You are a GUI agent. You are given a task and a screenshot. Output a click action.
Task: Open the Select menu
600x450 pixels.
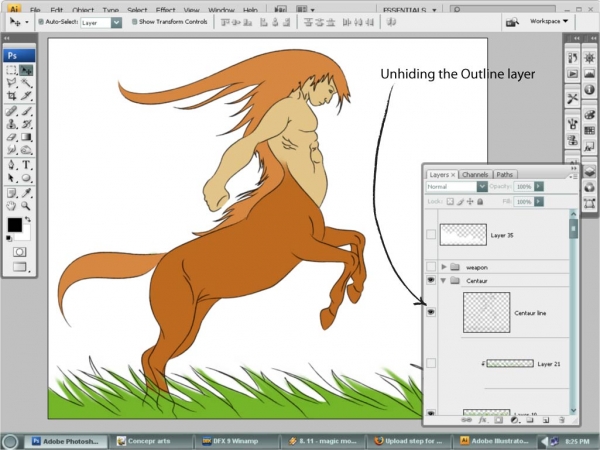(x=137, y=10)
